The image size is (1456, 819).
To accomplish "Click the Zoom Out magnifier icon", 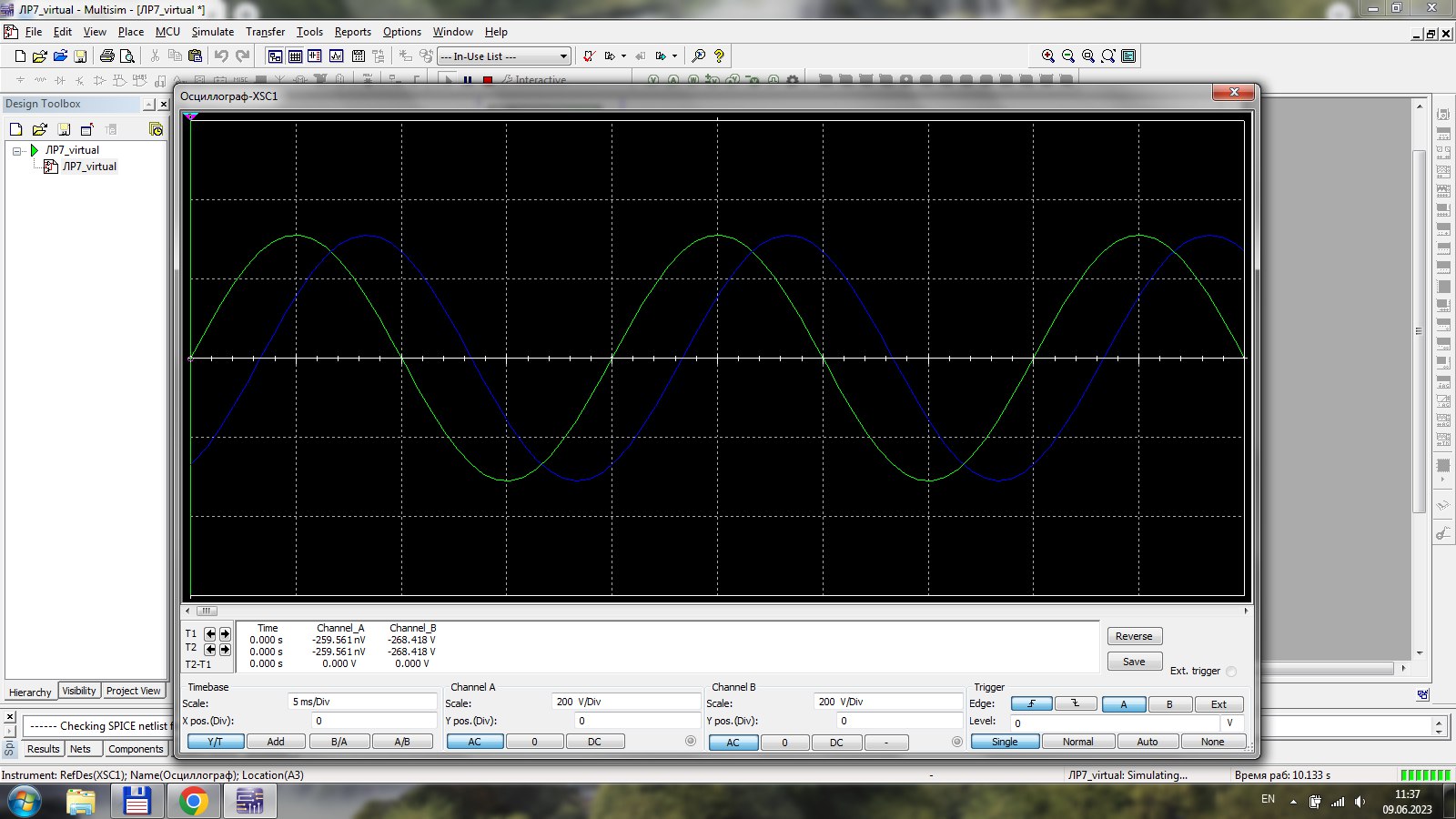I will [1067, 56].
